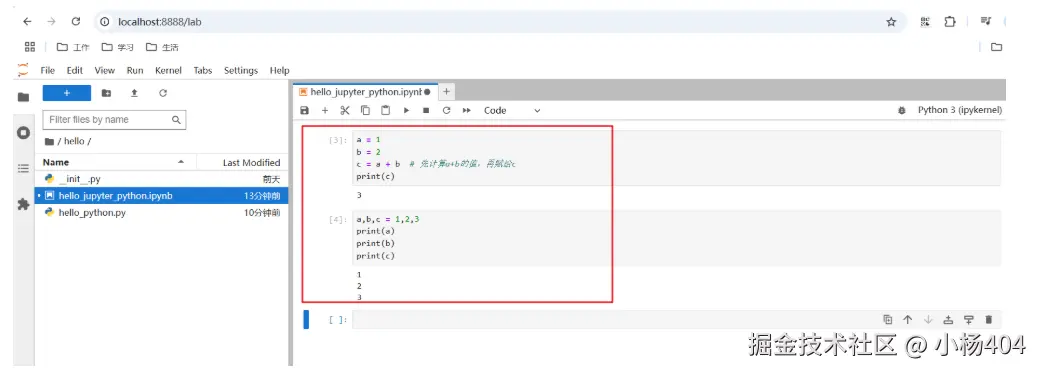Duplicate the active cell

tap(888, 320)
